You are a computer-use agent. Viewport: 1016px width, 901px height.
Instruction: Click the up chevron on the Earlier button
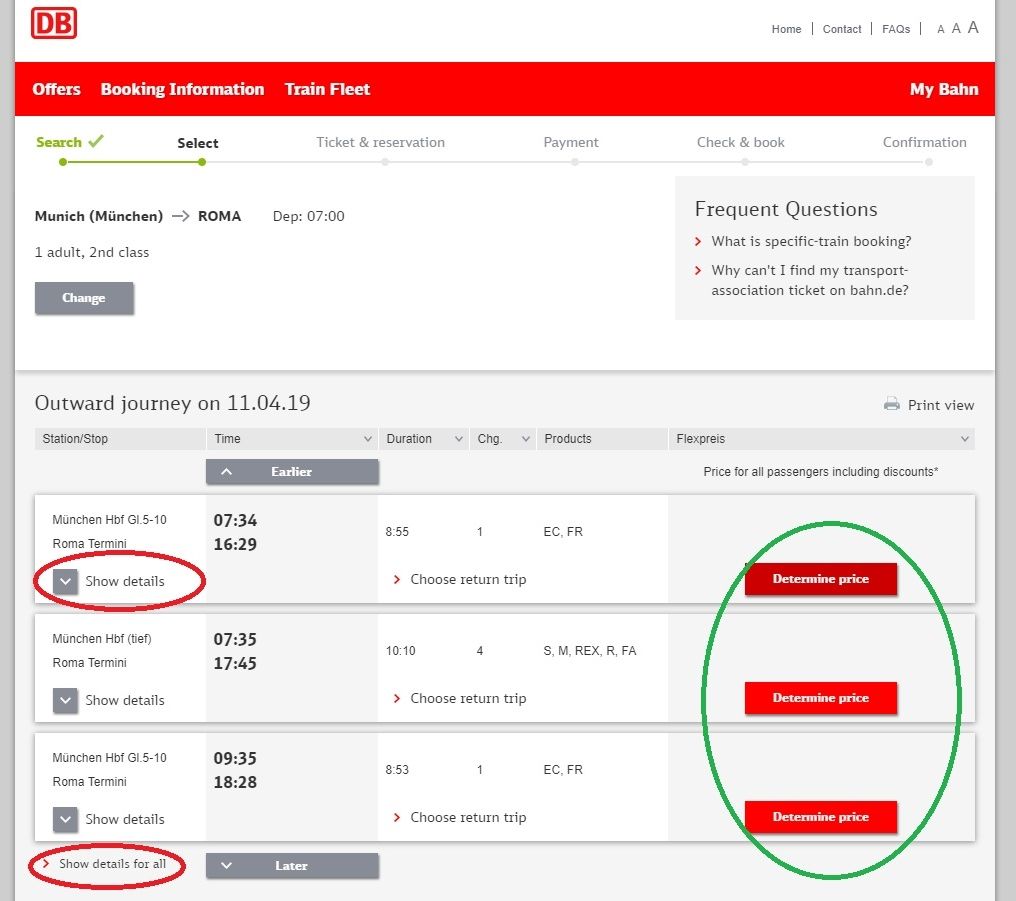(x=225, y=470)
